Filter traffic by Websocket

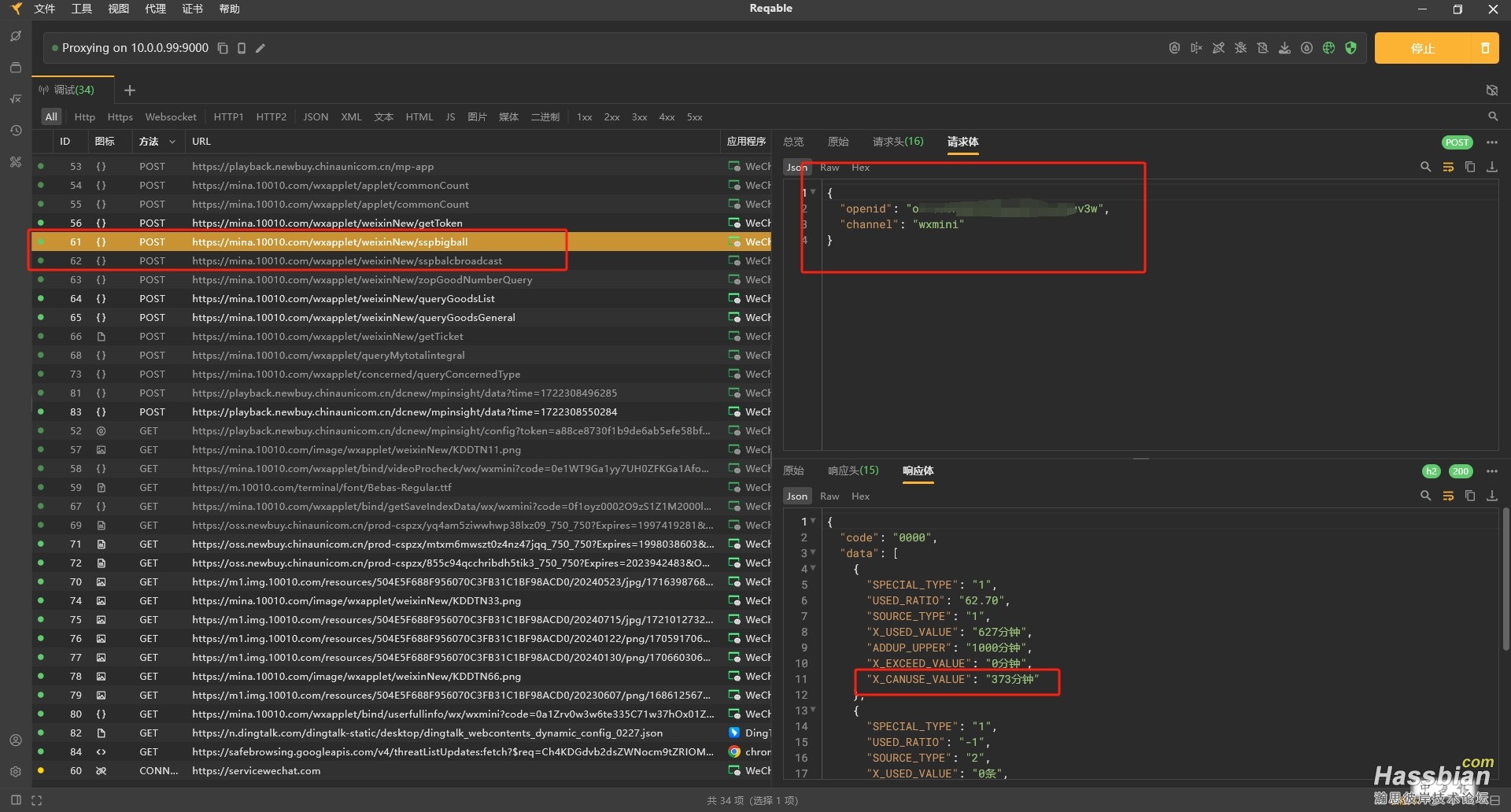click(x=171, y=117)
